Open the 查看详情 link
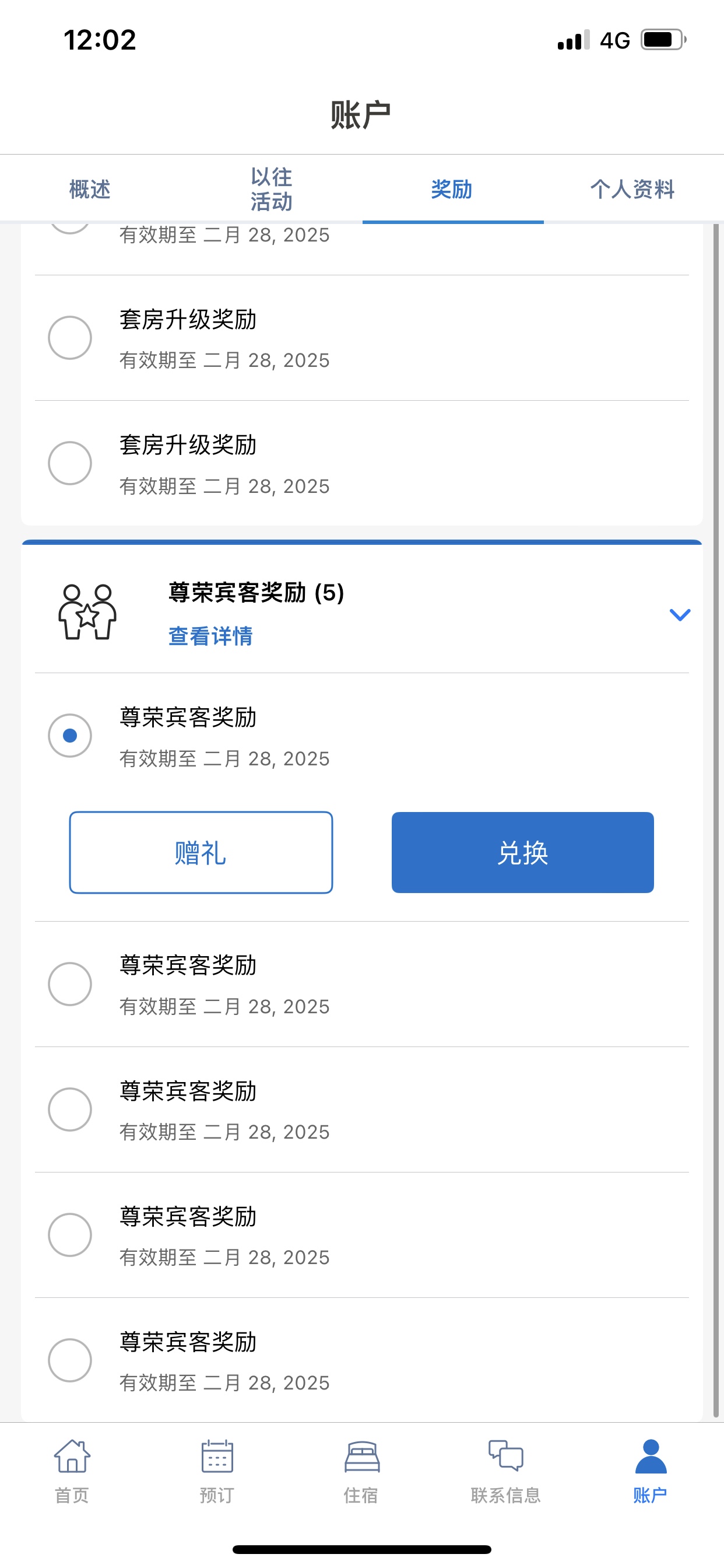 (x=210, y=636)
